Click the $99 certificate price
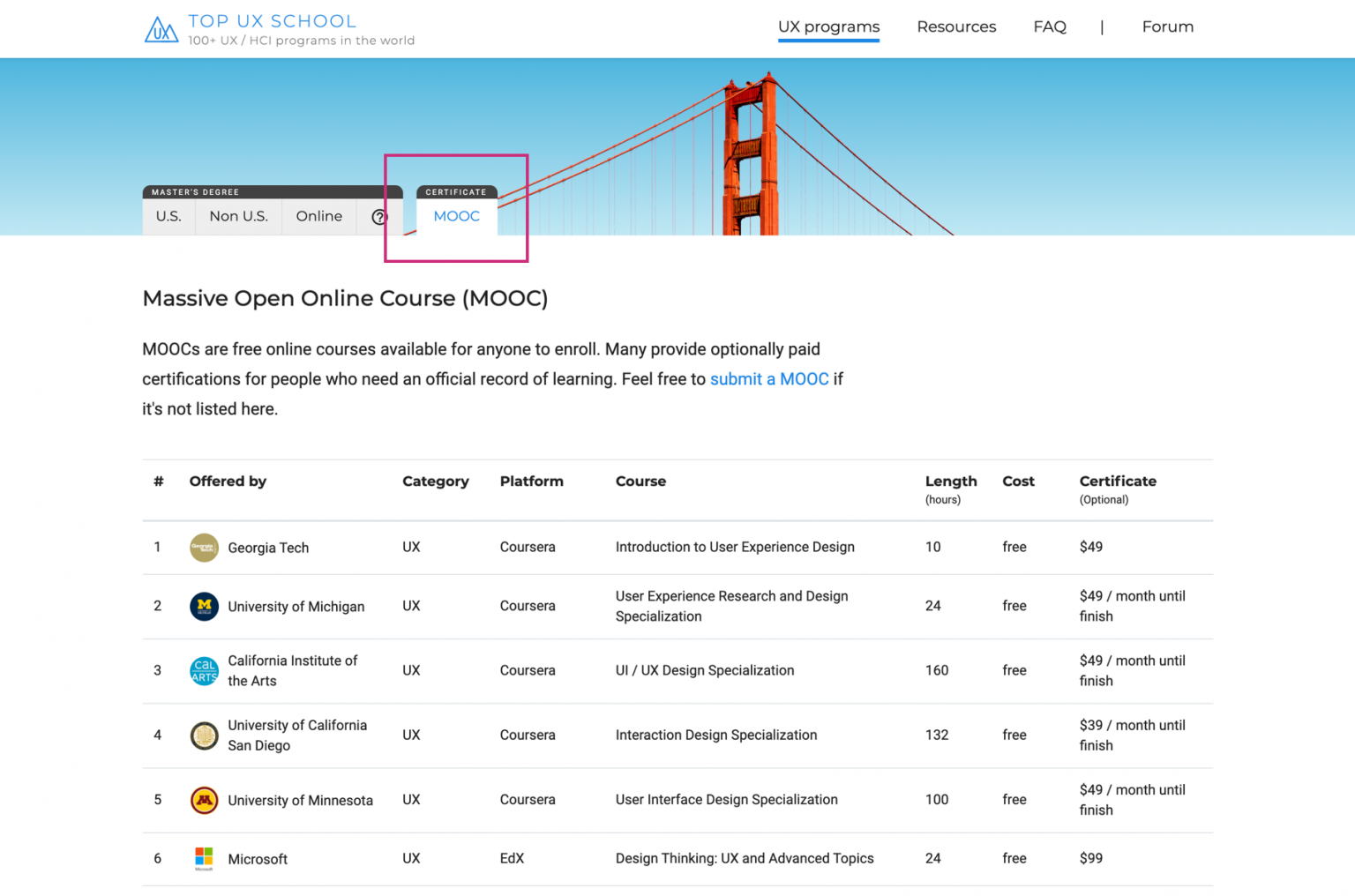Viewport: 1355px width, 896px height. tap(1091, 858)
